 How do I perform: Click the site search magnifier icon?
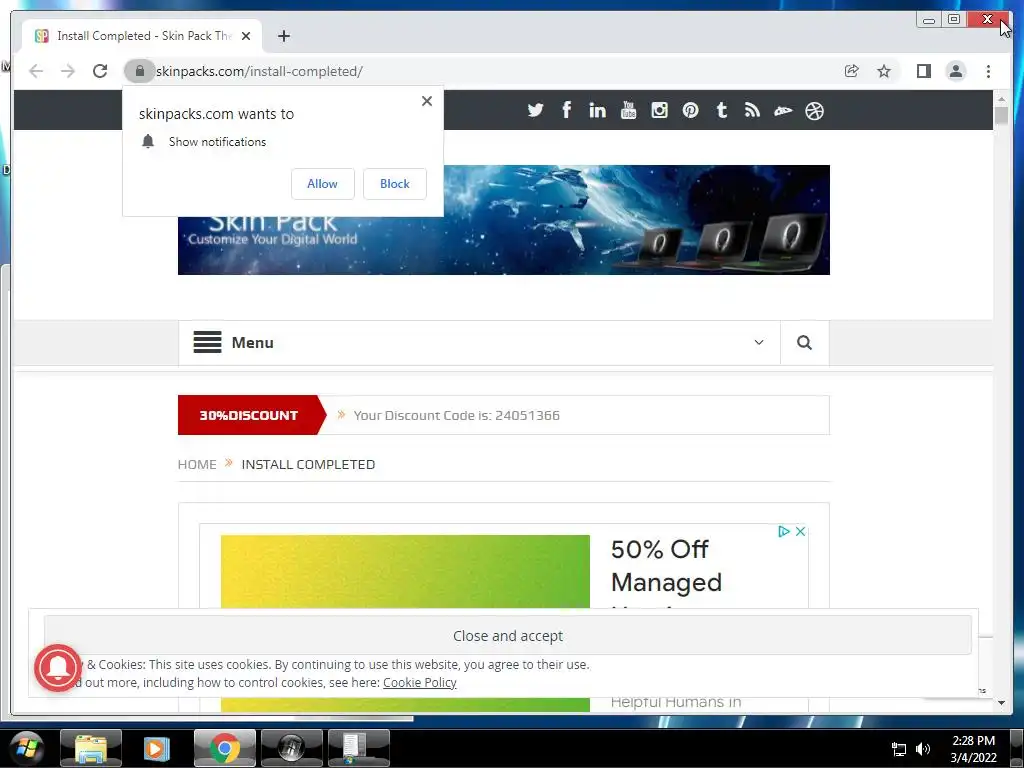tap(804, 342)
